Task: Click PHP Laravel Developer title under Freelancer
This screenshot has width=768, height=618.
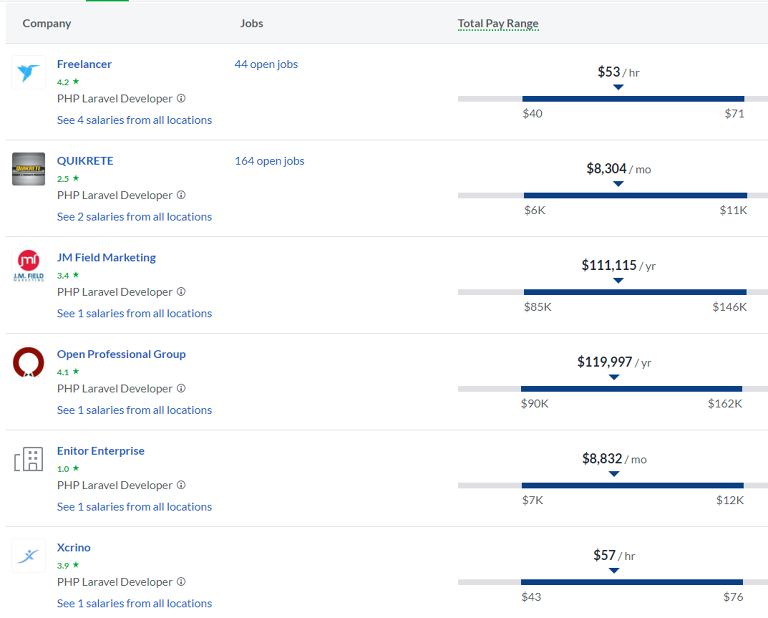Action: coord(115,98)
